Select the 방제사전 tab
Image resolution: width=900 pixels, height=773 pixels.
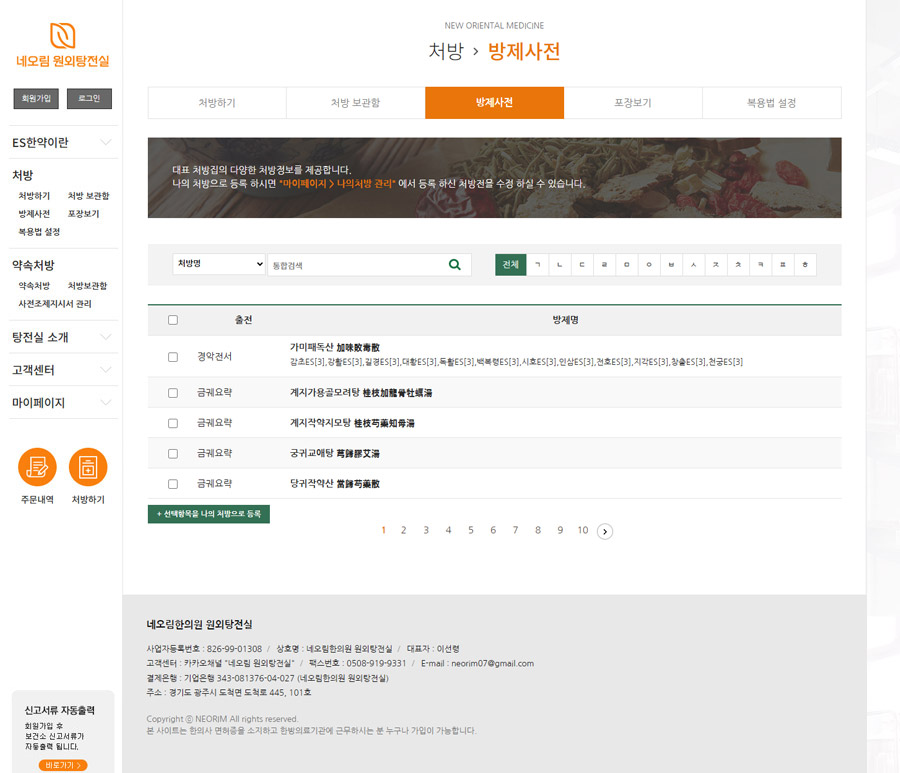(x=494, y=103)
